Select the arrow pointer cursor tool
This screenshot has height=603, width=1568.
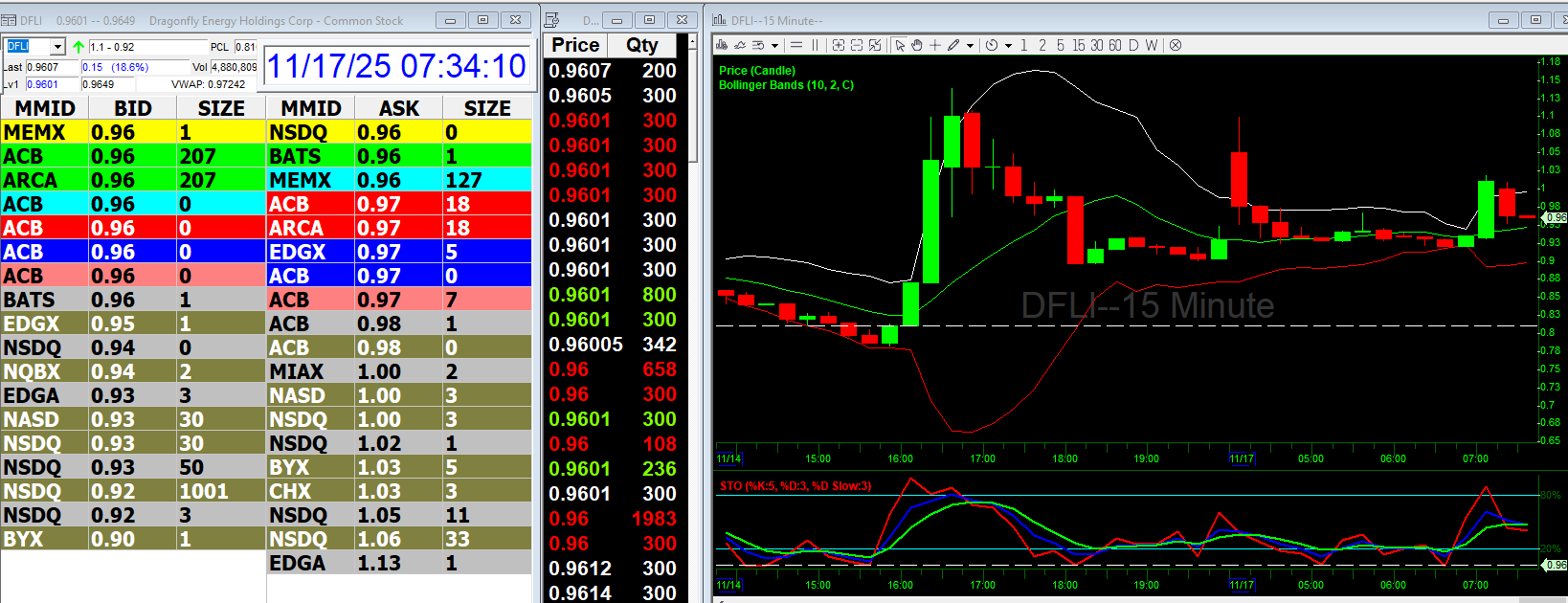coord(900,45)
